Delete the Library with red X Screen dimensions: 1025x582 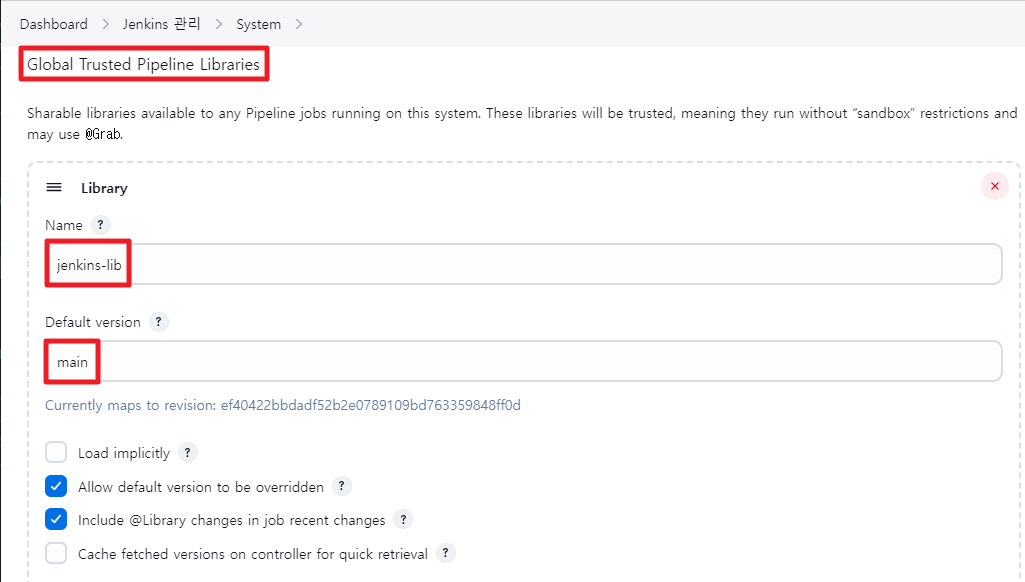click(994, 186)
